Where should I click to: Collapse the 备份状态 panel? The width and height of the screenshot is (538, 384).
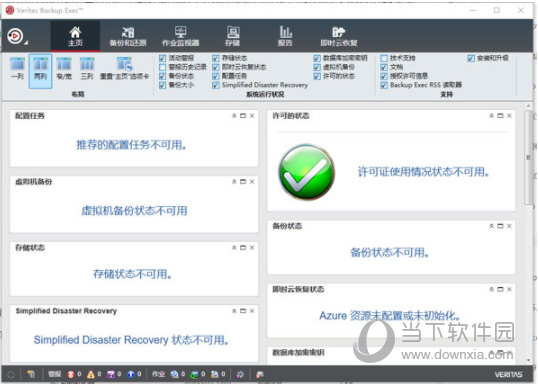click(x=491, y=226)
